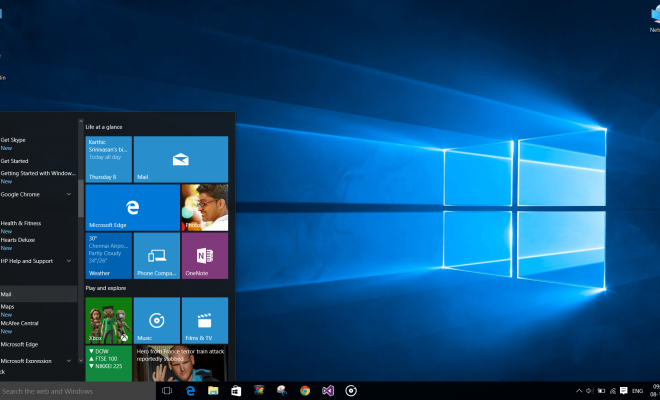Open the Mail tile

(x=181, y=159)
